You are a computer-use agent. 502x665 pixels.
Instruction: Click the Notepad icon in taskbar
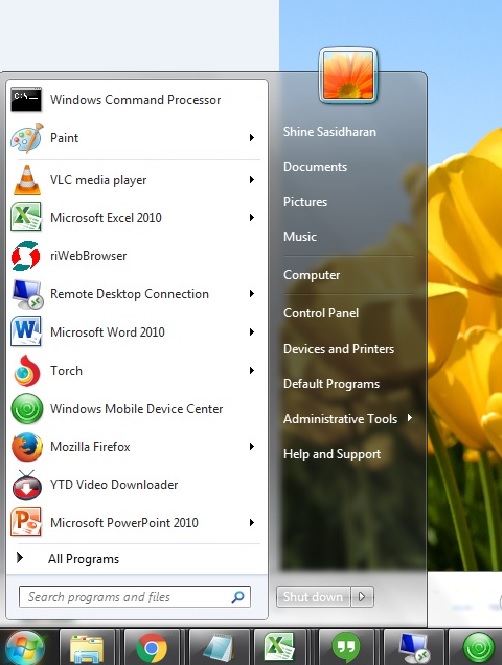[x=218, y=648]
